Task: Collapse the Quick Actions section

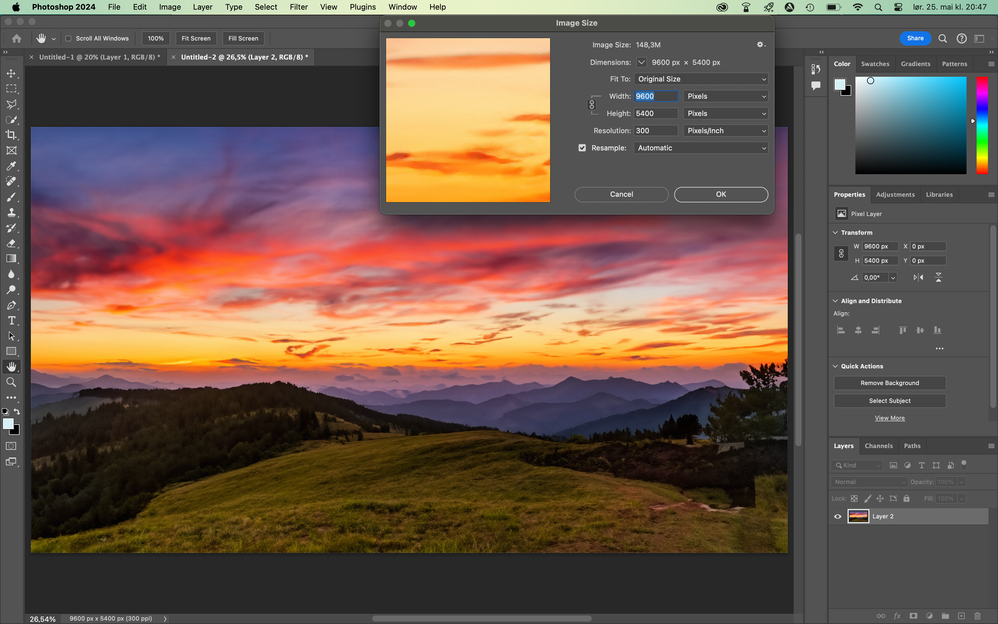Action: pos(835,366)
